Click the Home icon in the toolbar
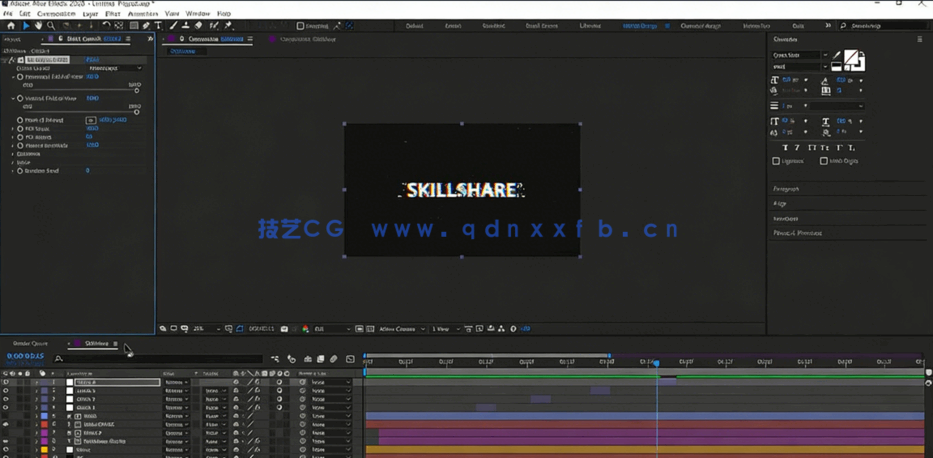Viewport: 933px width, 458px height. click(11, 26)
